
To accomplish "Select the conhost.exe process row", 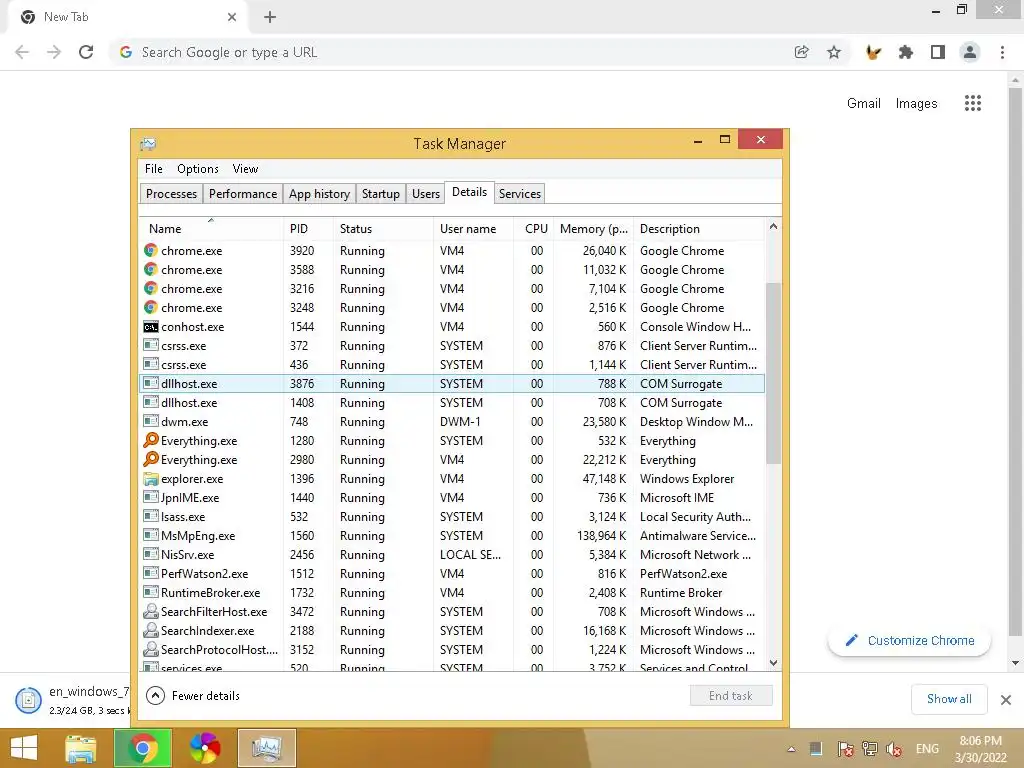I will click(451, 327).
